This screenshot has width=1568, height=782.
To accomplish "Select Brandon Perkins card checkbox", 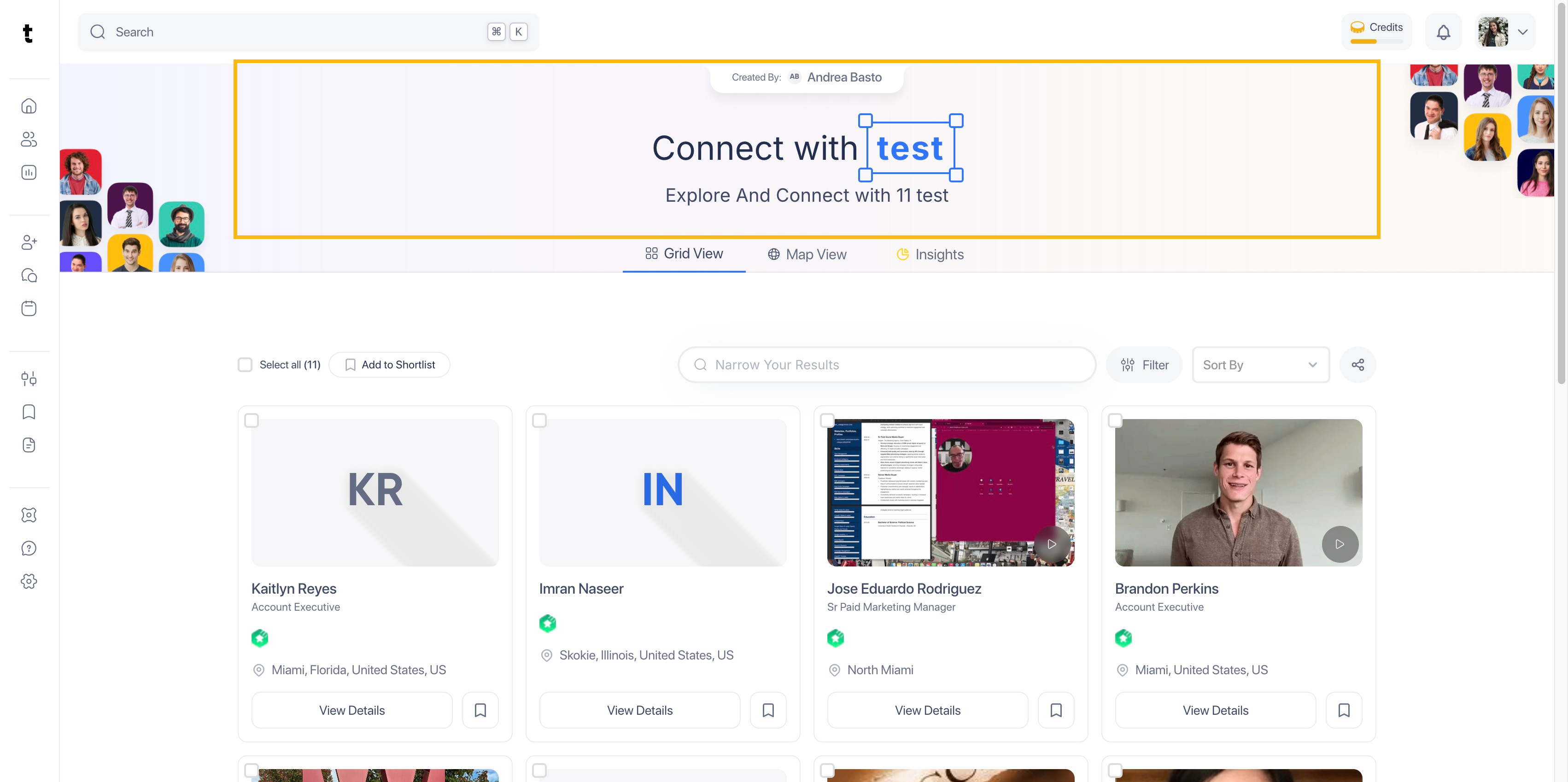I will point(1115,420).
